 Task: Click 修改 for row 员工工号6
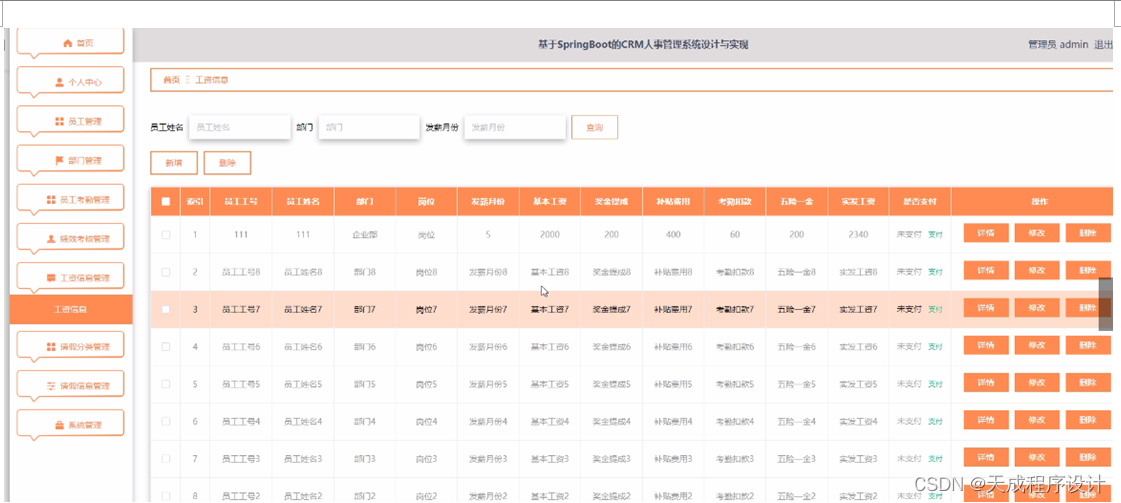(x=1037, y=345)
